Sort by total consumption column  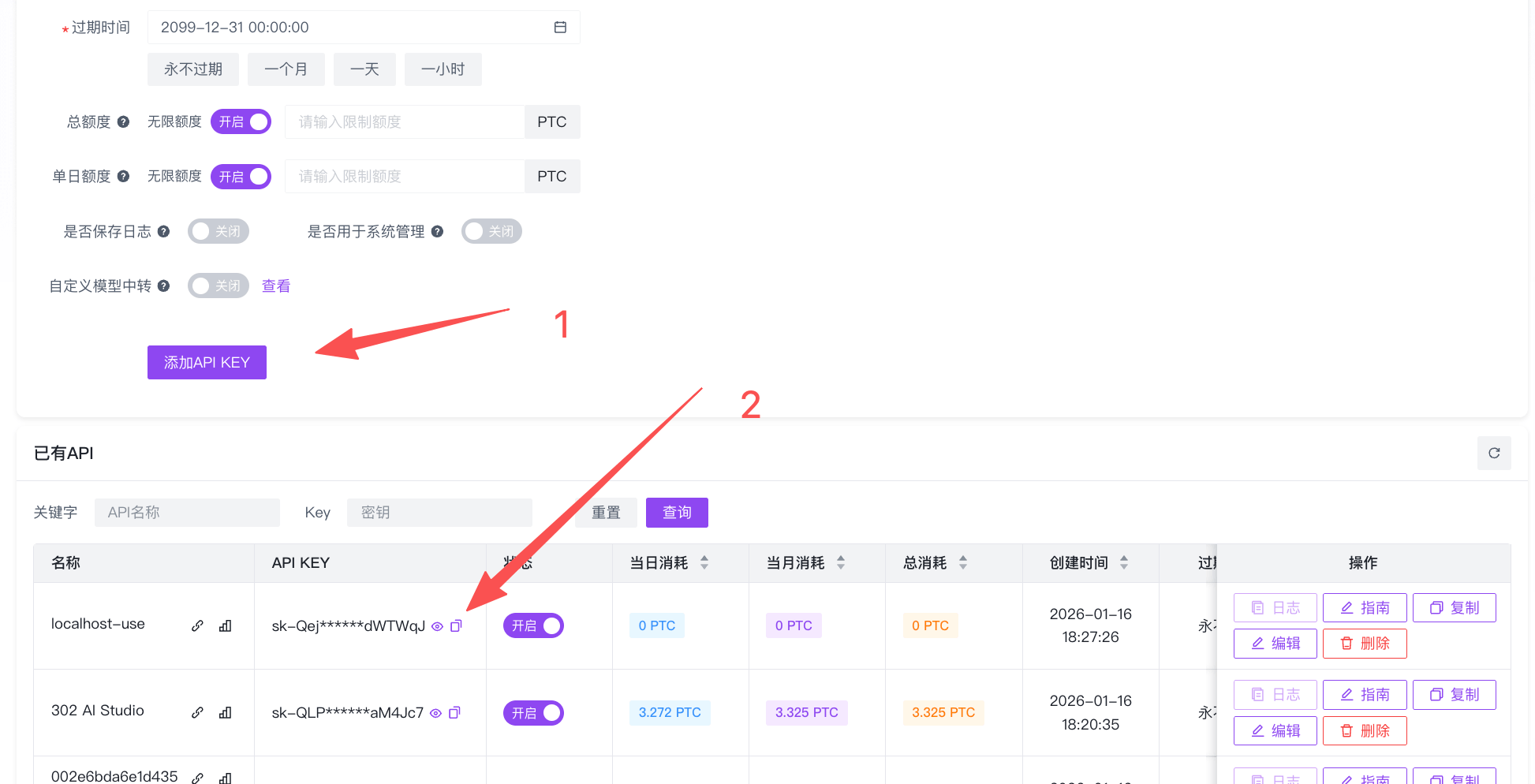tap(962, 563)
